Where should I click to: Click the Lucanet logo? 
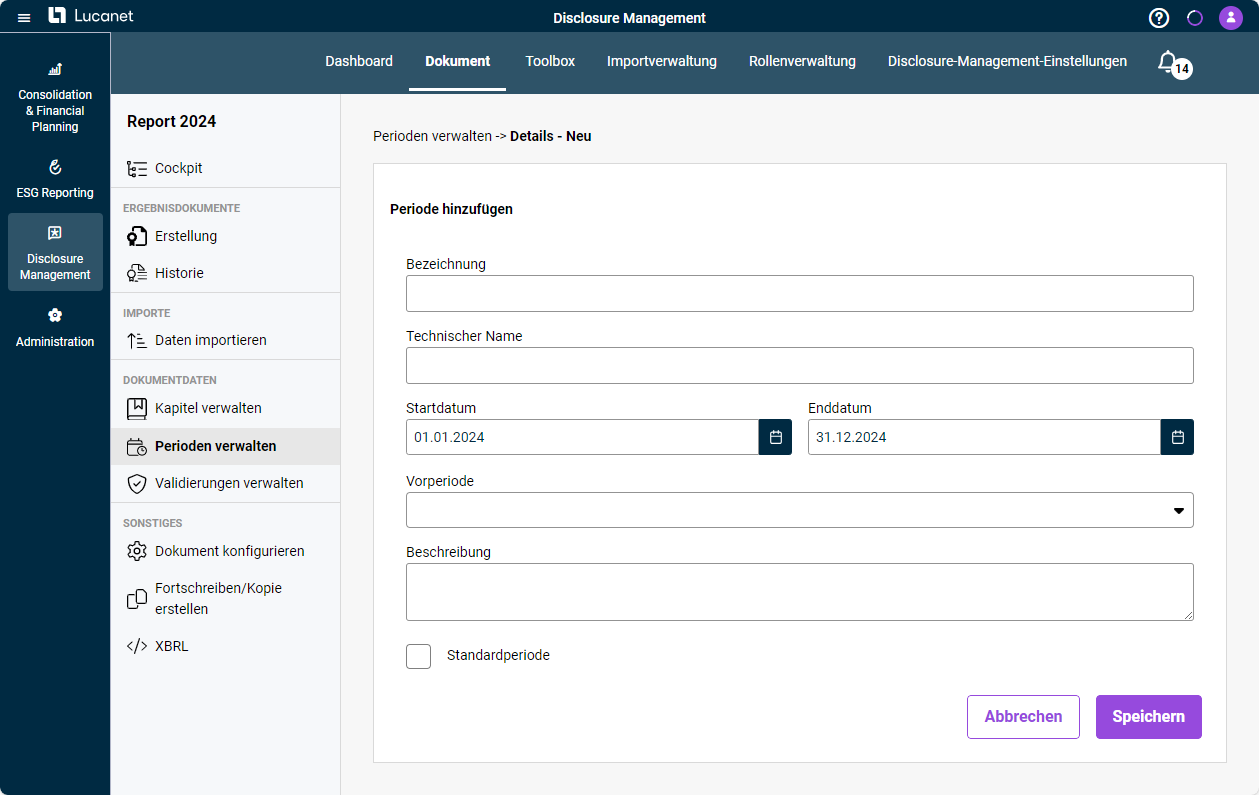91,16
